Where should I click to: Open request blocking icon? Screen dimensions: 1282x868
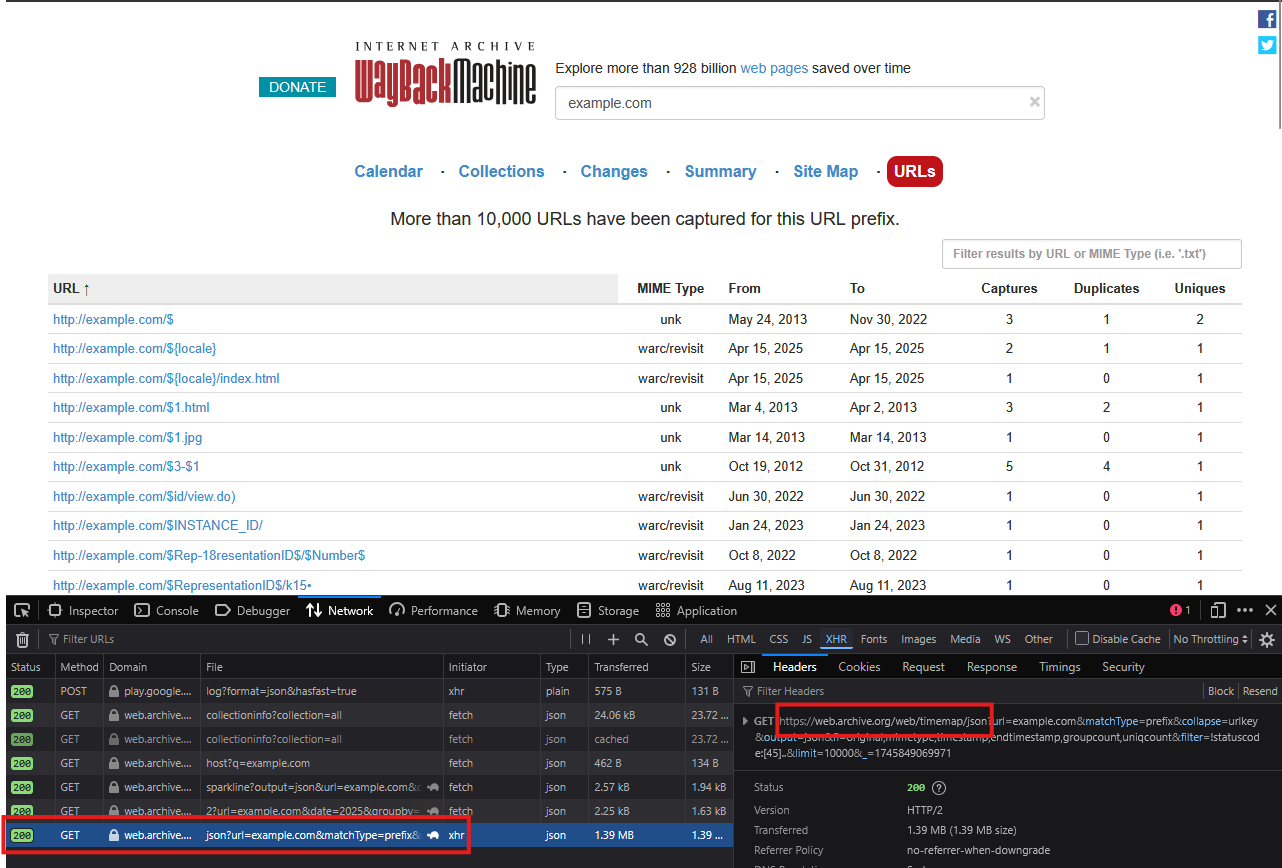tap(670, 639)
